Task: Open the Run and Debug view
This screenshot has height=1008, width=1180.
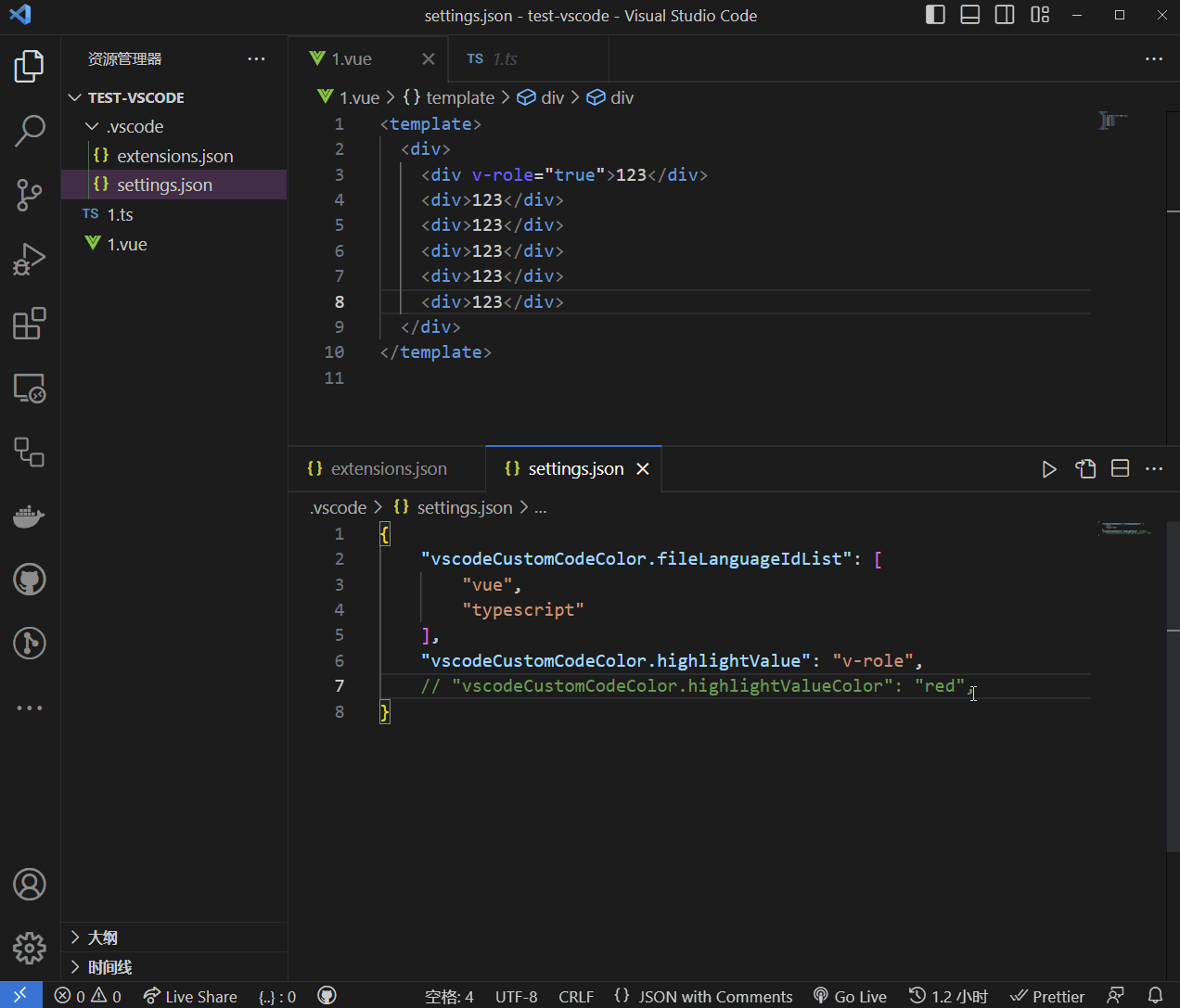Action: coord(29,259)
